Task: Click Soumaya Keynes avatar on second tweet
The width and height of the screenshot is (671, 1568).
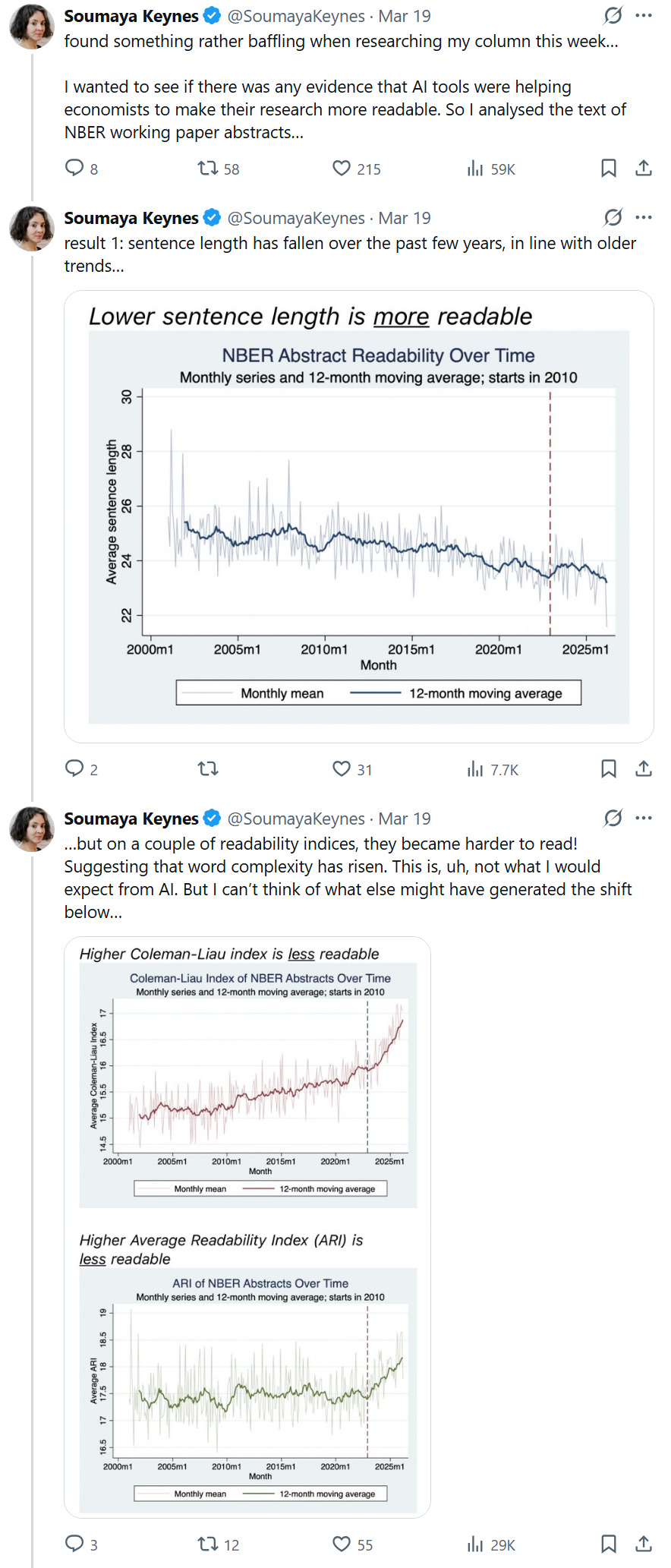Action: pos(32,228)
